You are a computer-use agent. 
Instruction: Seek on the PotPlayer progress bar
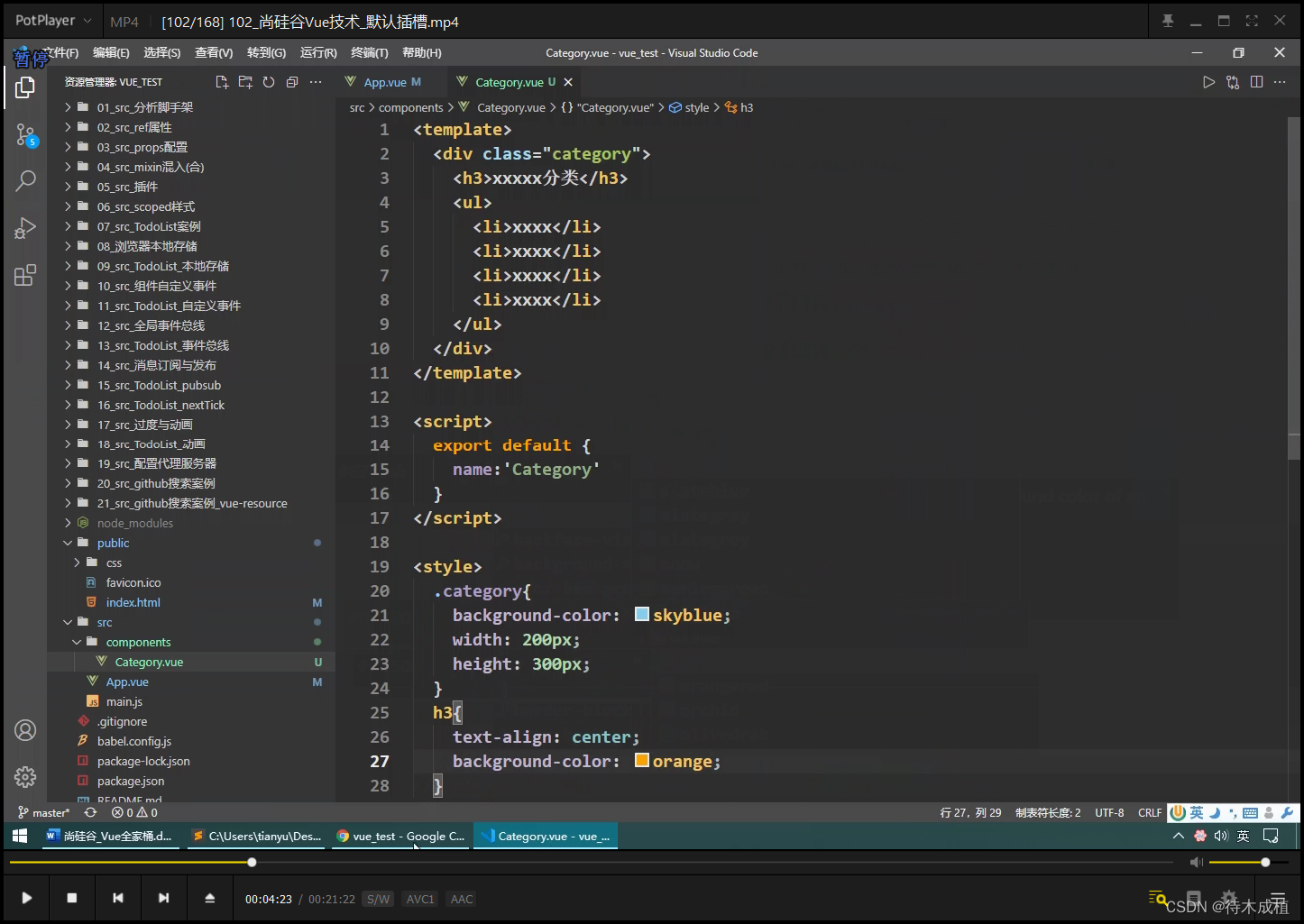click(x=591, y=863)
